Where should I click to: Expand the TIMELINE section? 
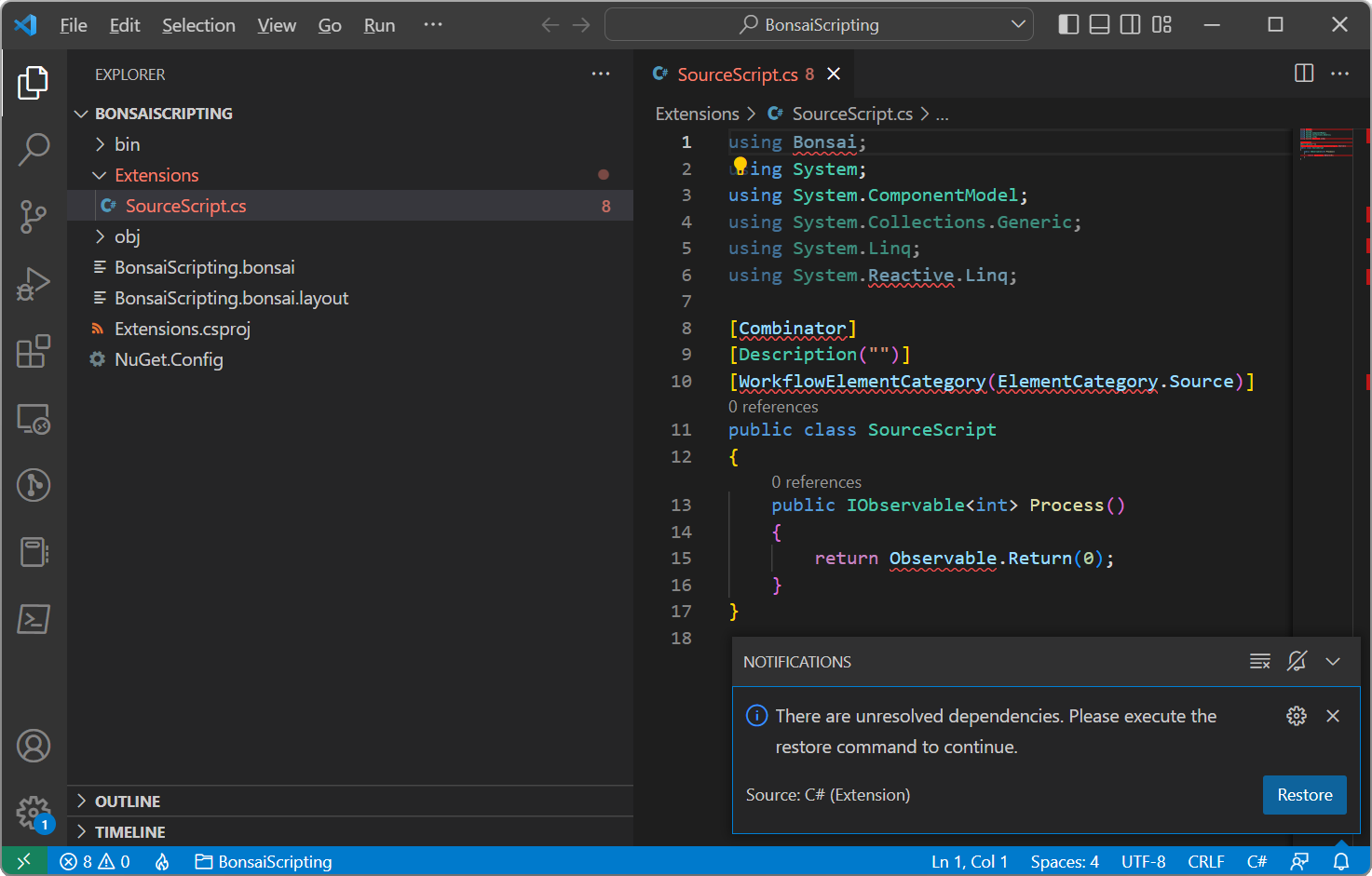(350, 832)
